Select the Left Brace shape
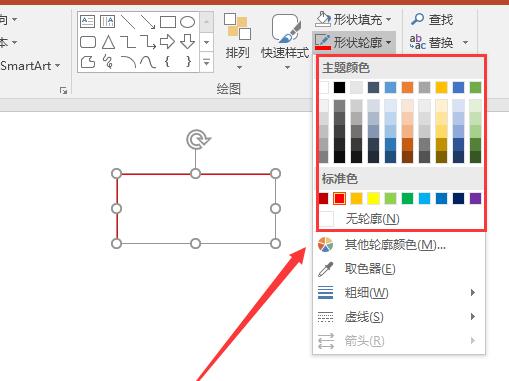The image size is (509, 381). pyautogui.click(x=168, y=62)
